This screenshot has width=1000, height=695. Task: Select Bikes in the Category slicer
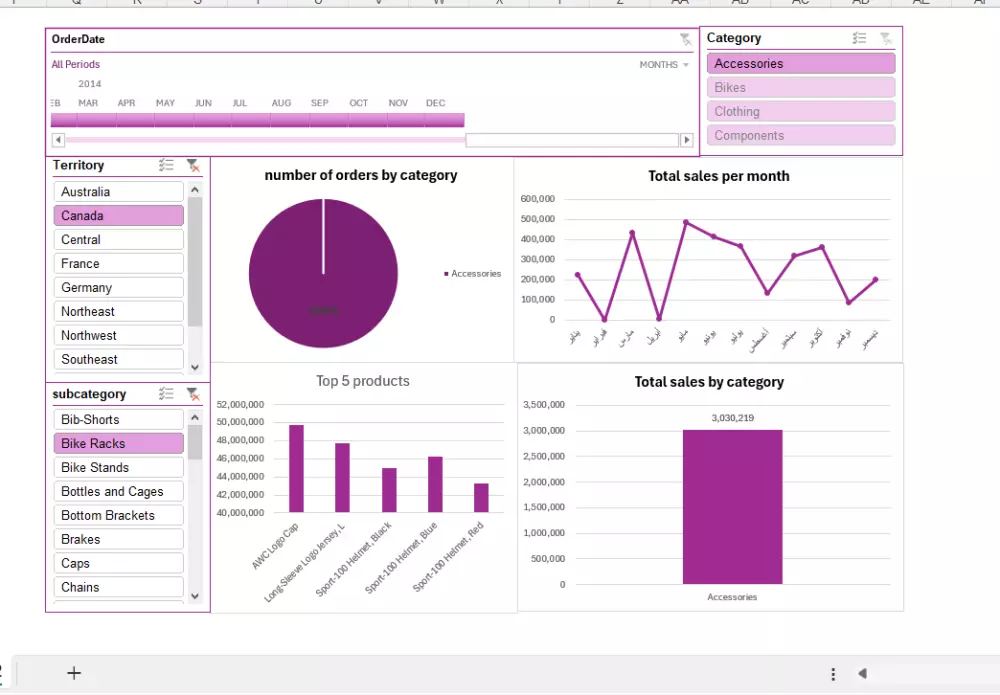pyautogui.click(x=800, y=87)
